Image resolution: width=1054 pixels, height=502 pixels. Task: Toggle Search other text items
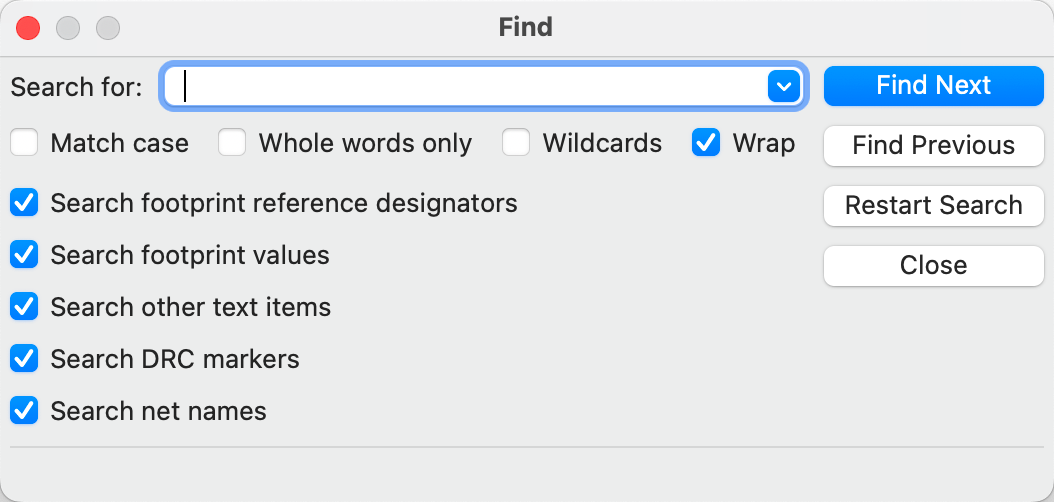coord(25,307)
